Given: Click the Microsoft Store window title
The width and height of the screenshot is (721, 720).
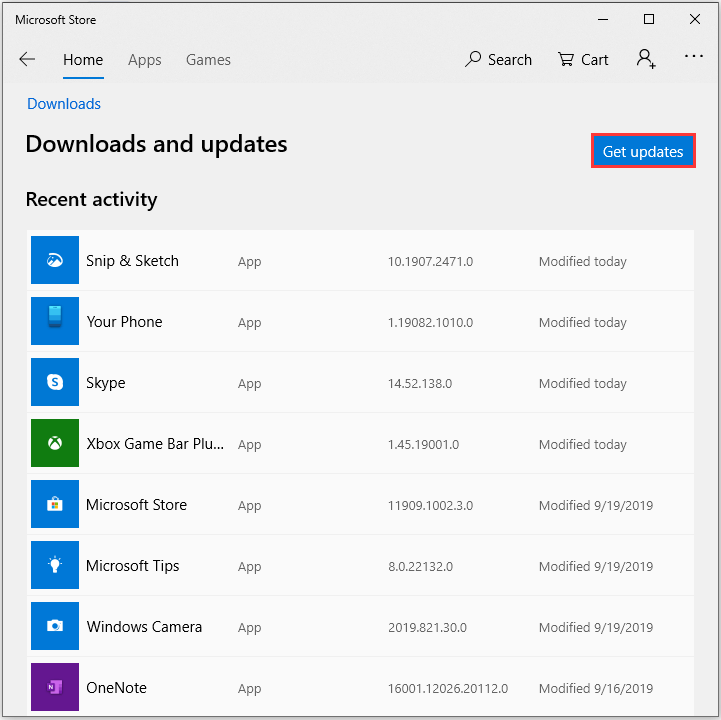Looking at the screenshot, I should pyautogui.click(x=56, y=20).
